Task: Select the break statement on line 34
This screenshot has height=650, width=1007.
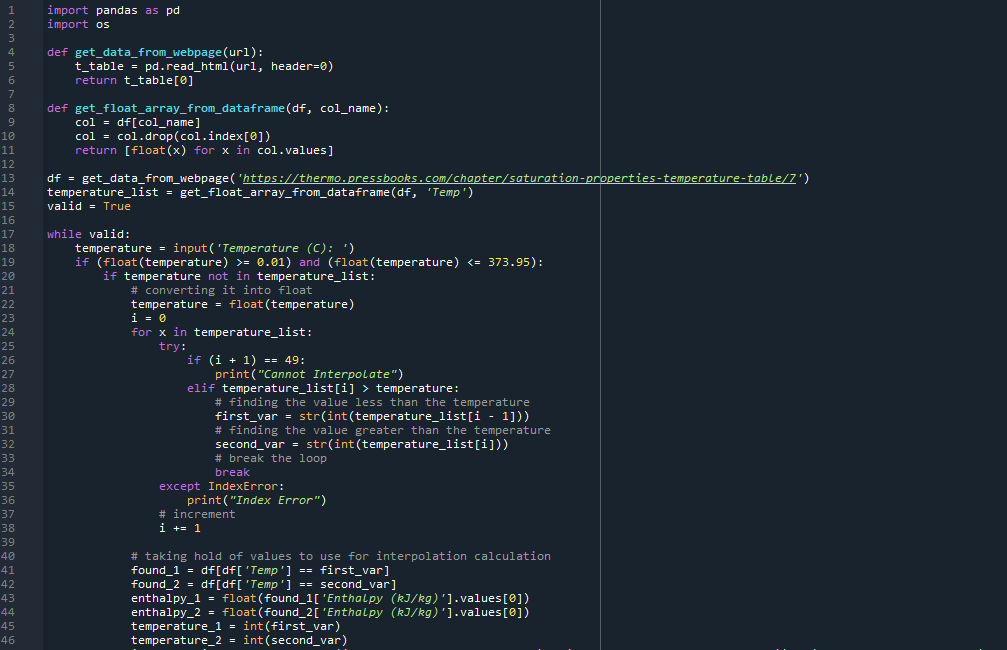Action: coord(232,471)
